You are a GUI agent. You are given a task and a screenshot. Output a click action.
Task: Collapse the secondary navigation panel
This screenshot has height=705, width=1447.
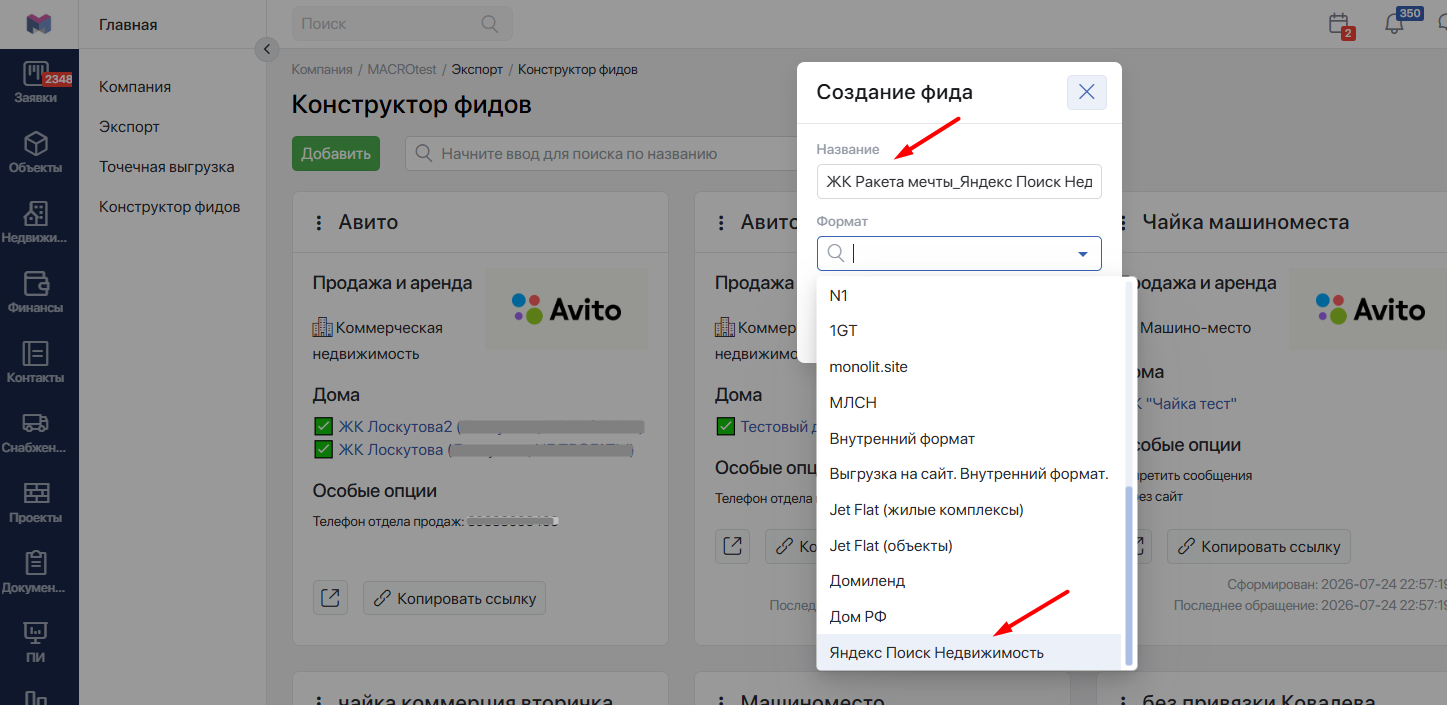coord(266,49)
